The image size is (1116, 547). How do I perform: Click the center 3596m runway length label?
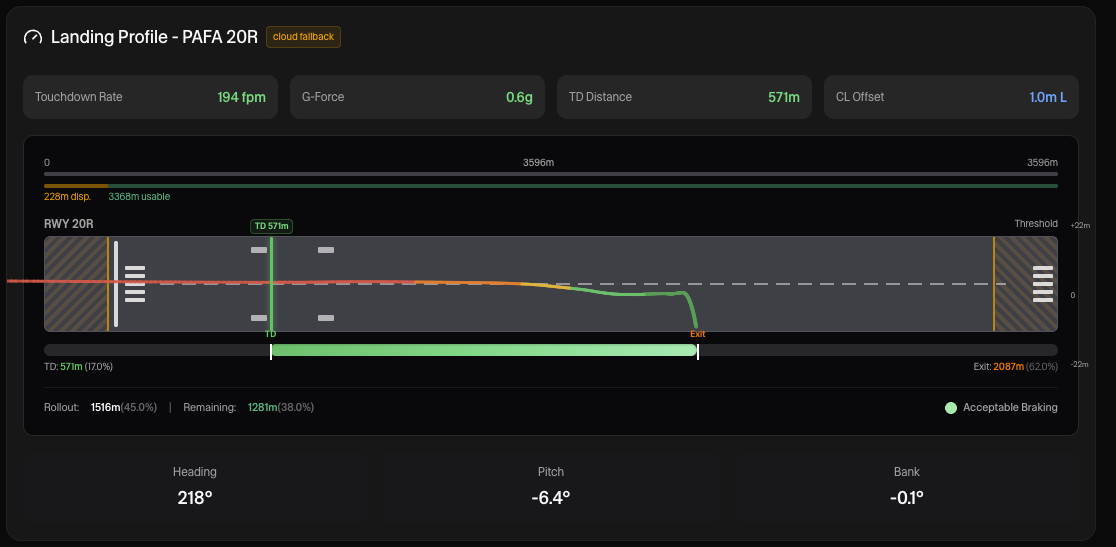[538, 163]
